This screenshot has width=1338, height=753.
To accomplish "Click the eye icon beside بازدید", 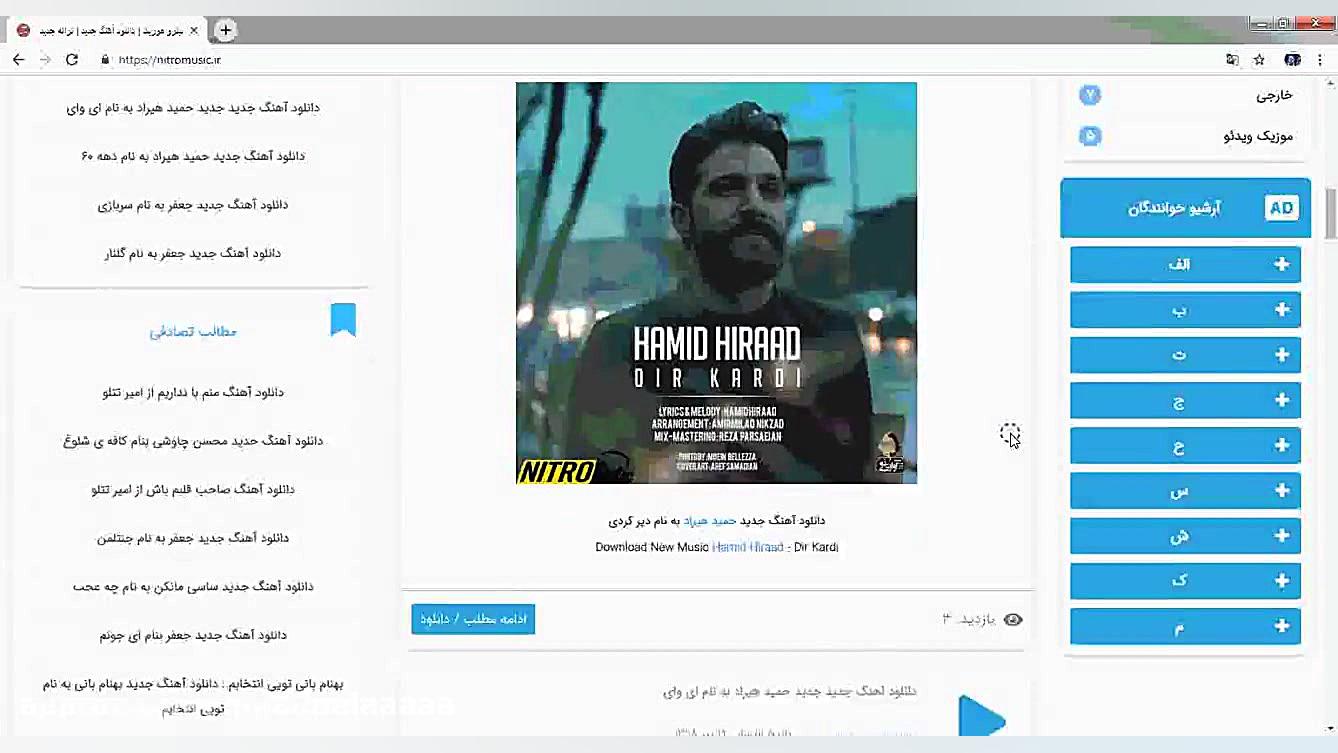I will pos(1013,620).
